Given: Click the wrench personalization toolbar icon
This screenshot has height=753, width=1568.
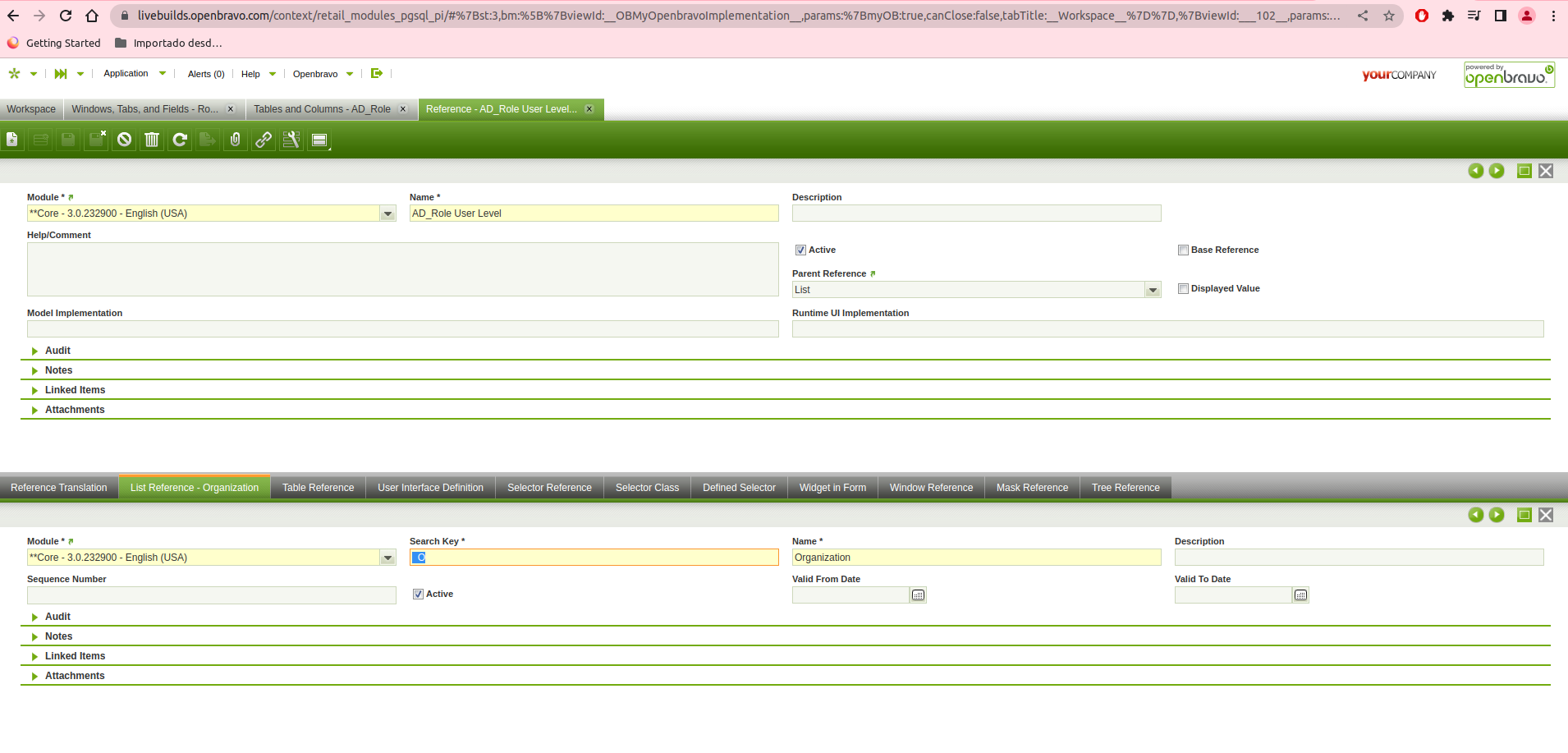Looking at the screenshot, I should pos(291,140).
